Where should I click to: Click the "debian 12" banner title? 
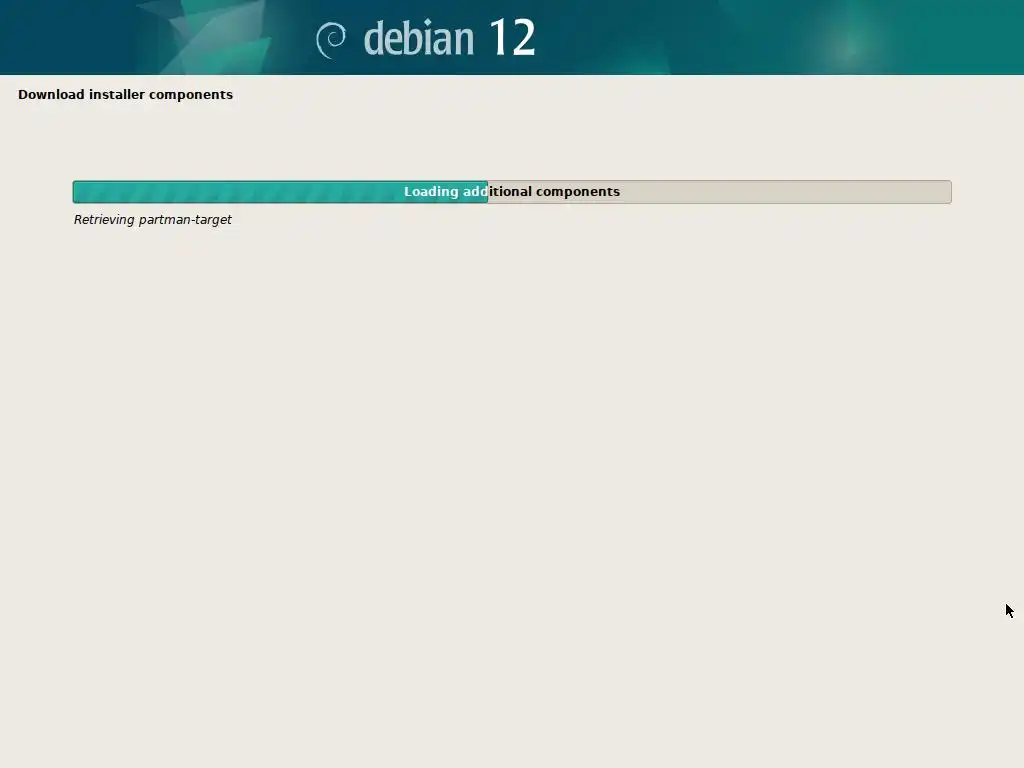[x=449, y=37]
